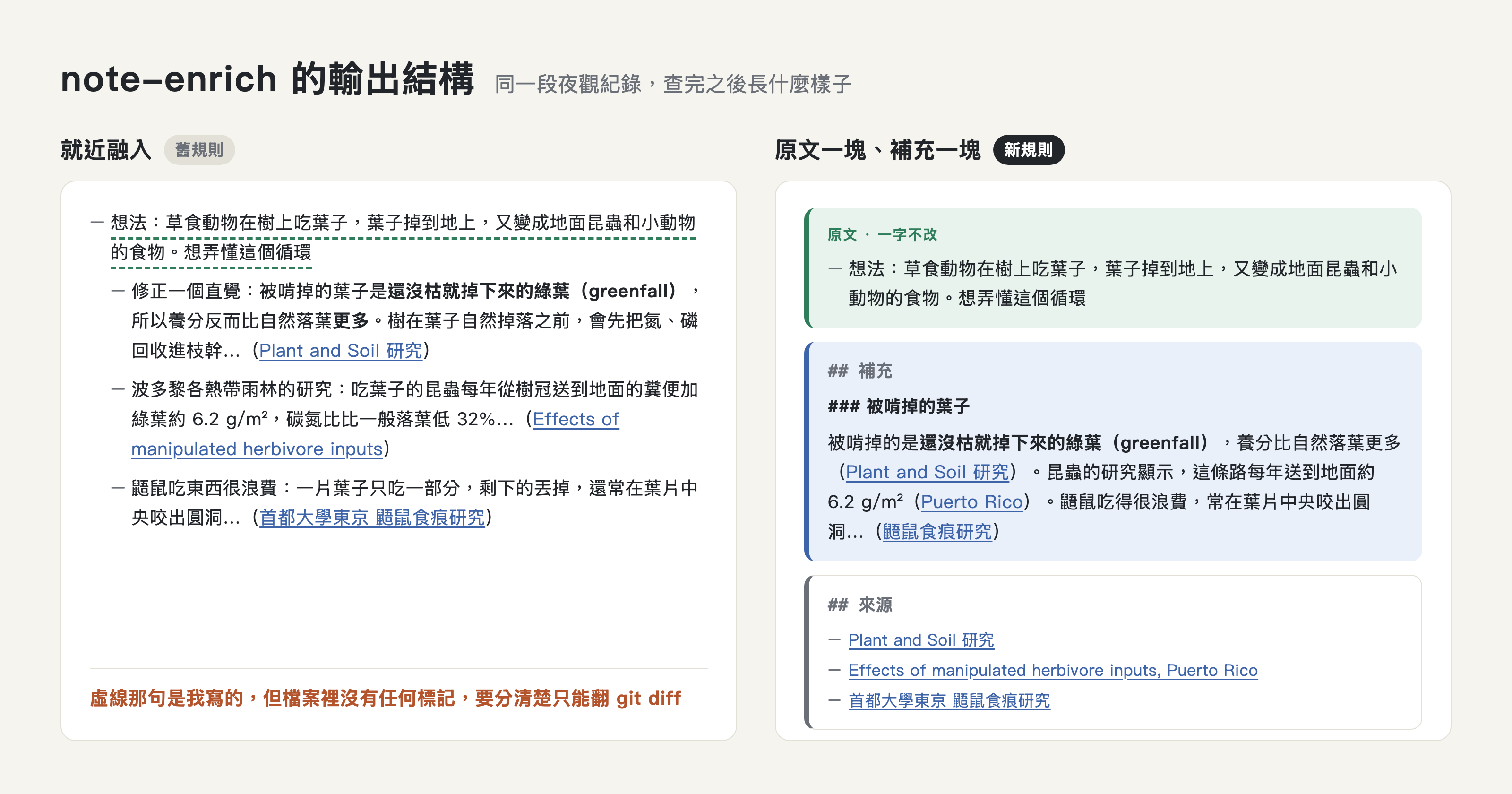Select the note-enrich 的輸出結構 title

tap(267, 79)
